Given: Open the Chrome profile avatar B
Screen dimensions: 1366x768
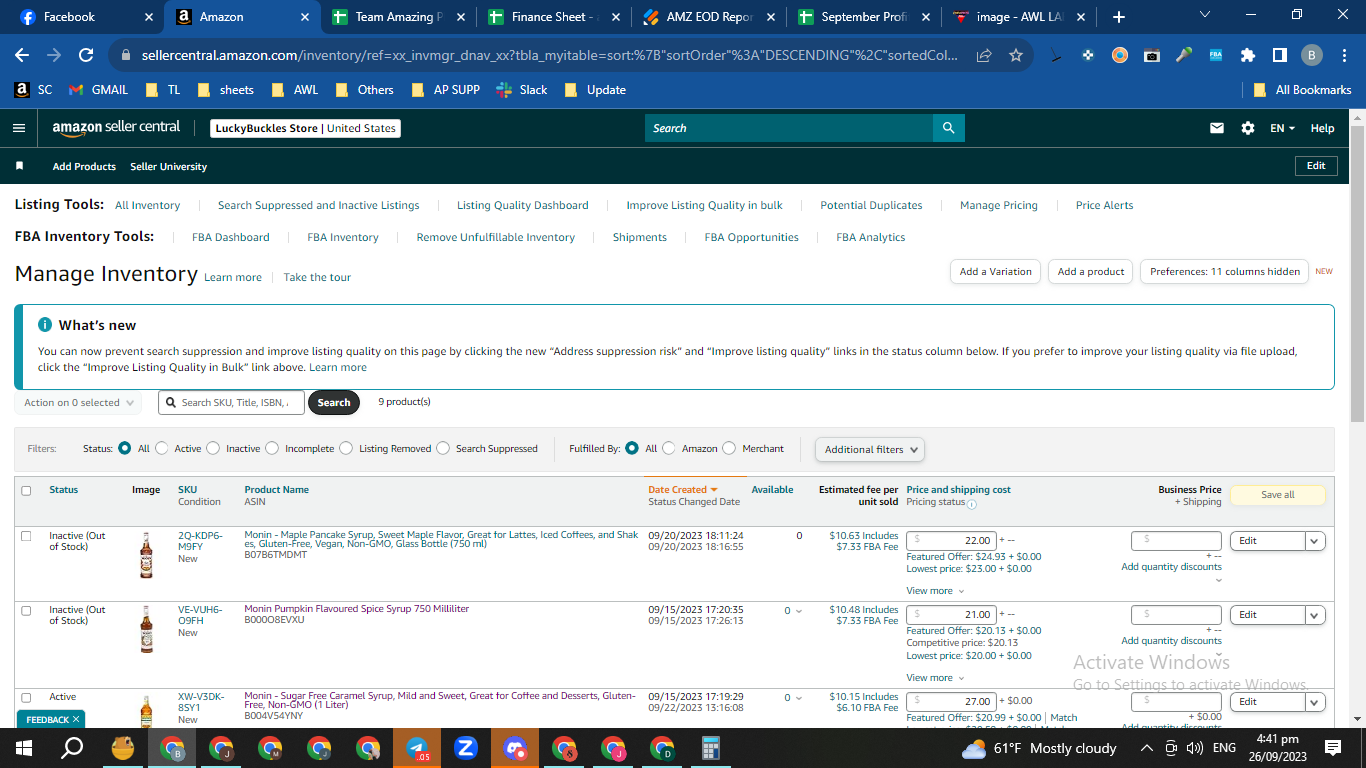Looking at the screenshot, I should (1311, 56).
